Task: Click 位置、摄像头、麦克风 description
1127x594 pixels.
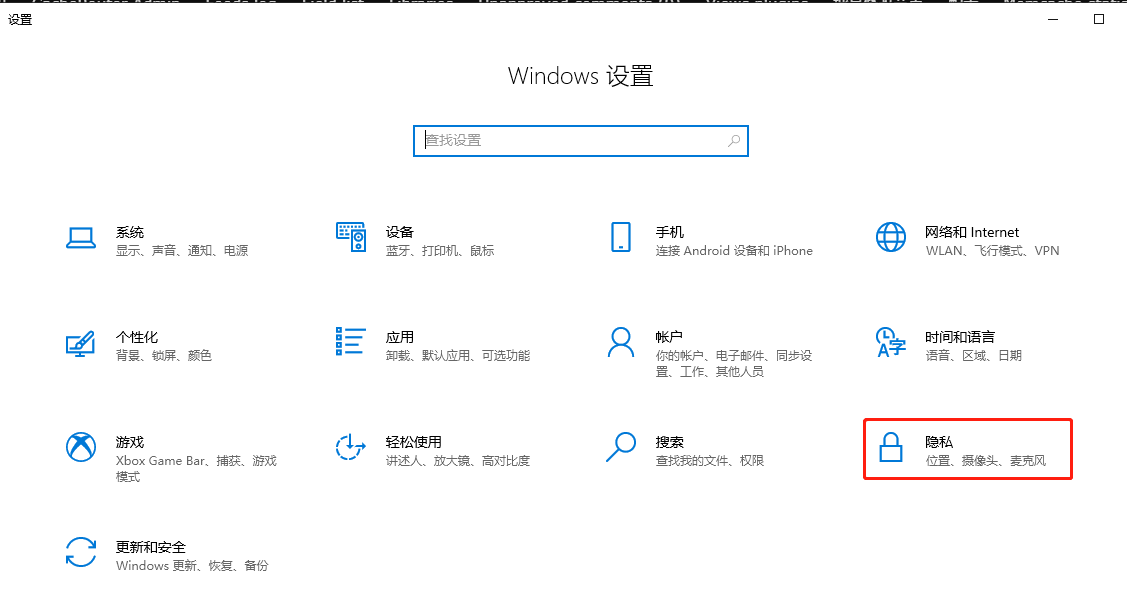Action: pyautogui.click(x=985, y=461)
